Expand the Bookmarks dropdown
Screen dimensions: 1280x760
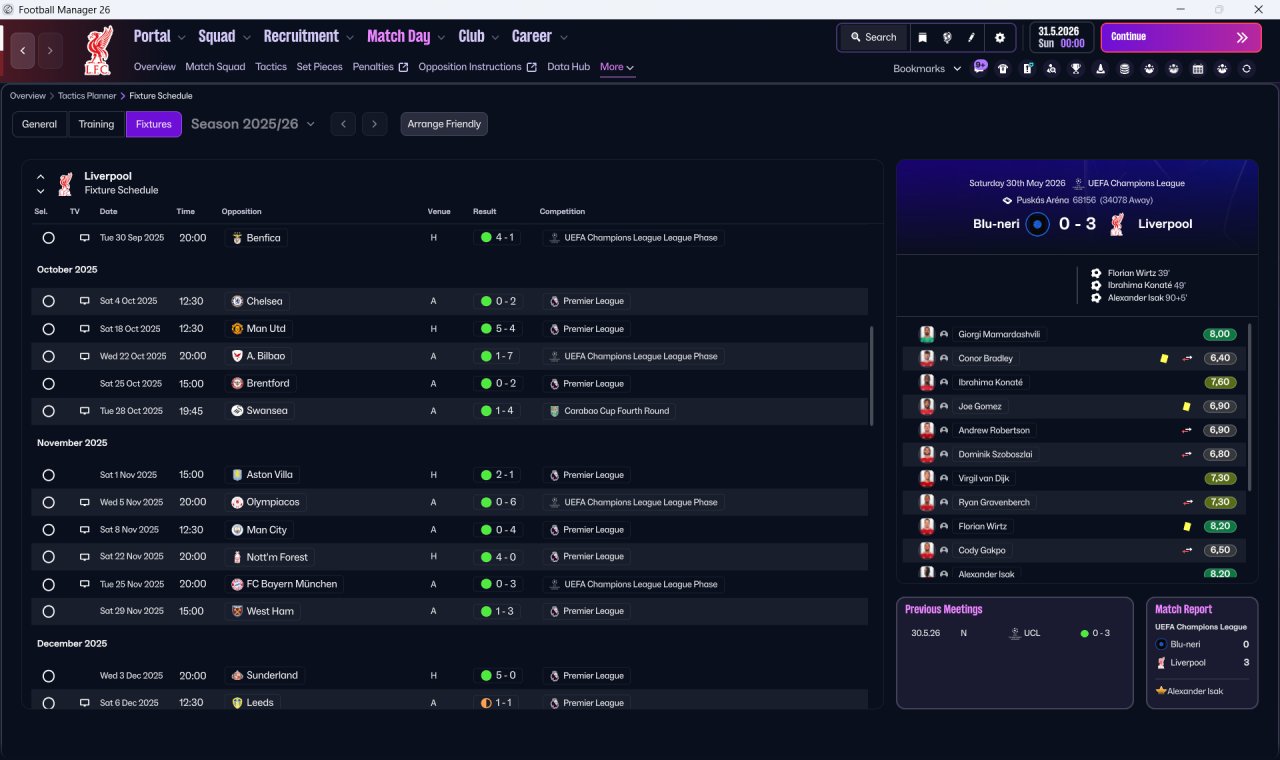(927, 69)
